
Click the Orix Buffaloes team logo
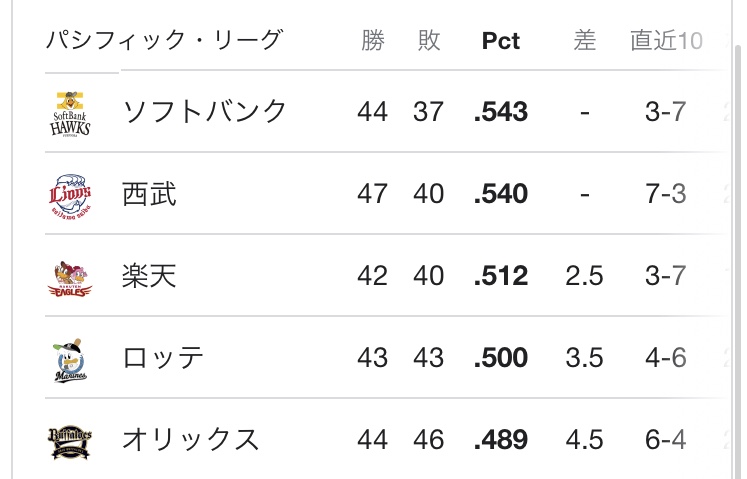[71, 440]
